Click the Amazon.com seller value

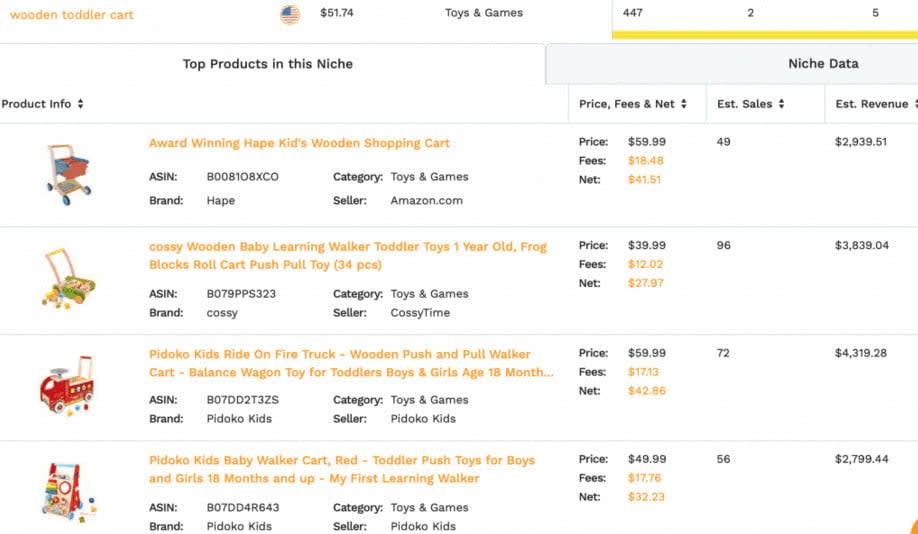[x=426, y=201]
